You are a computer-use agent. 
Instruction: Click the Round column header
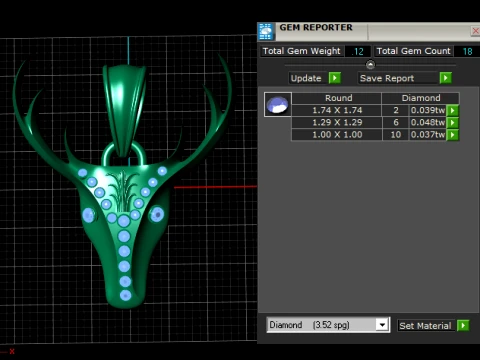coord(337,98)
